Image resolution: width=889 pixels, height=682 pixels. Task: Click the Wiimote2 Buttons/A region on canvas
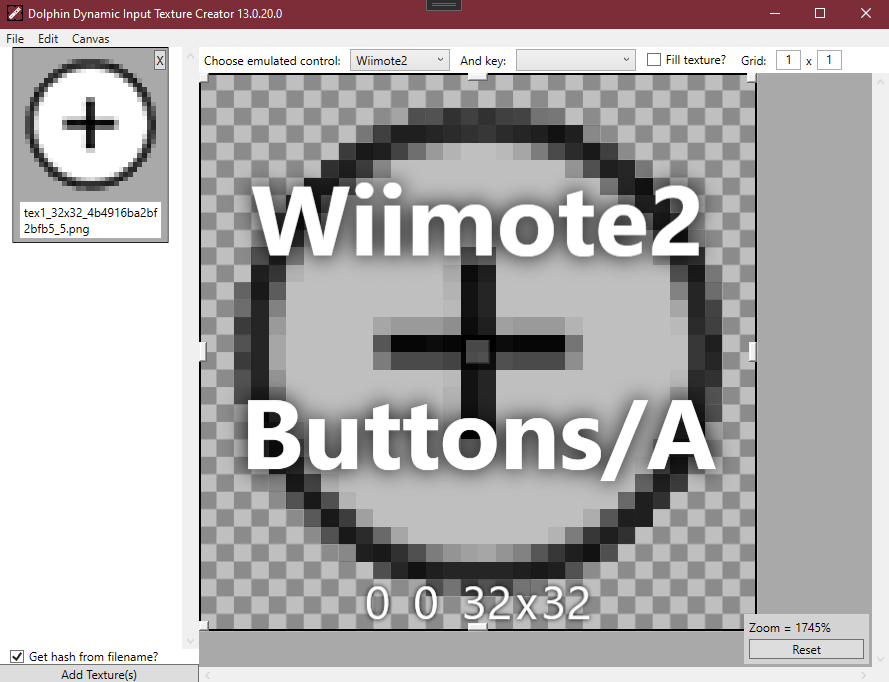[478, 351]
